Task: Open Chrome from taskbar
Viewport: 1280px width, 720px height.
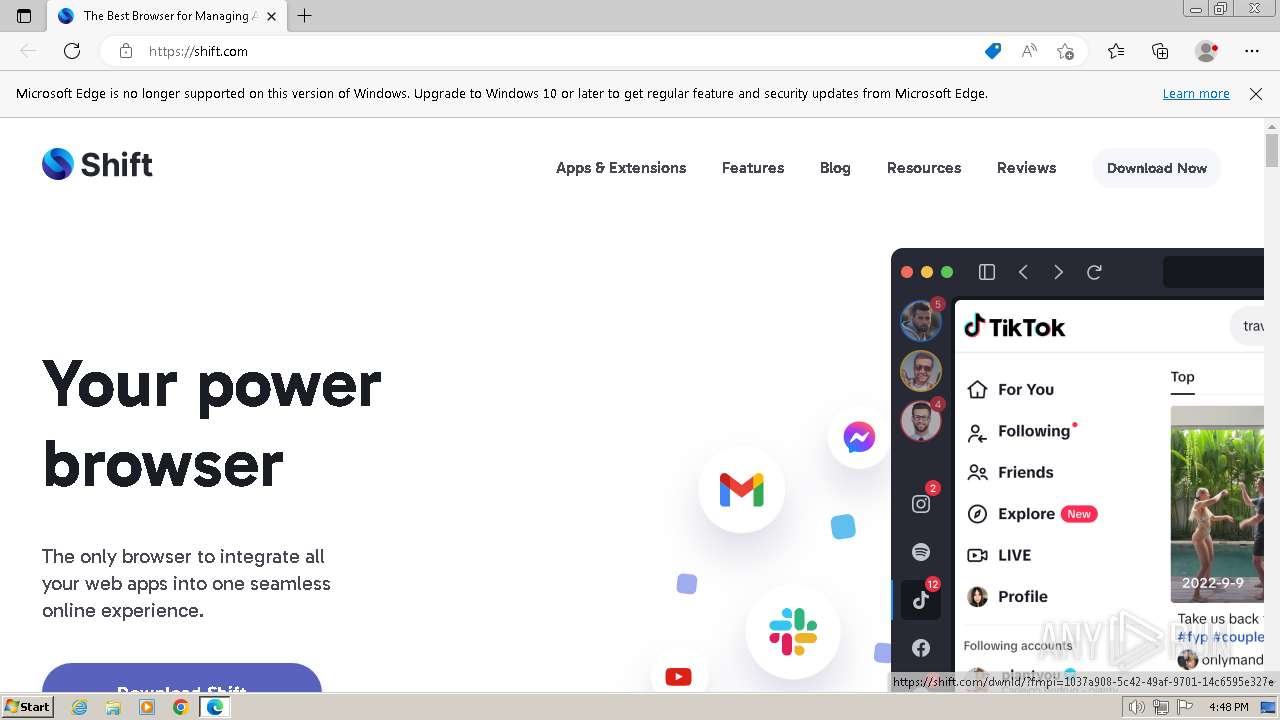Action: click(180, 707)
